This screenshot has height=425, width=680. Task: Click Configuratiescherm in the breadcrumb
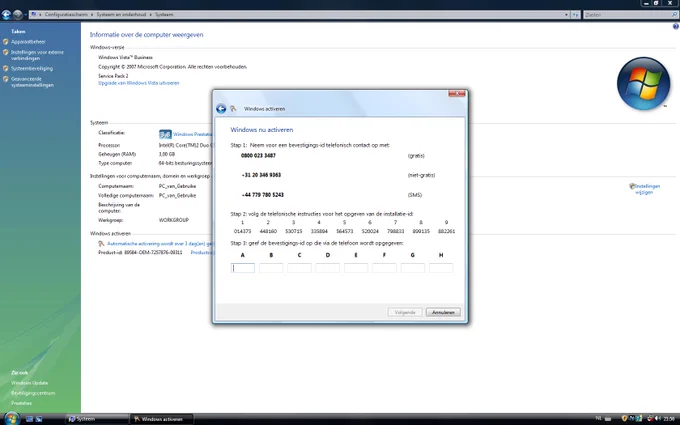point(66,15)
